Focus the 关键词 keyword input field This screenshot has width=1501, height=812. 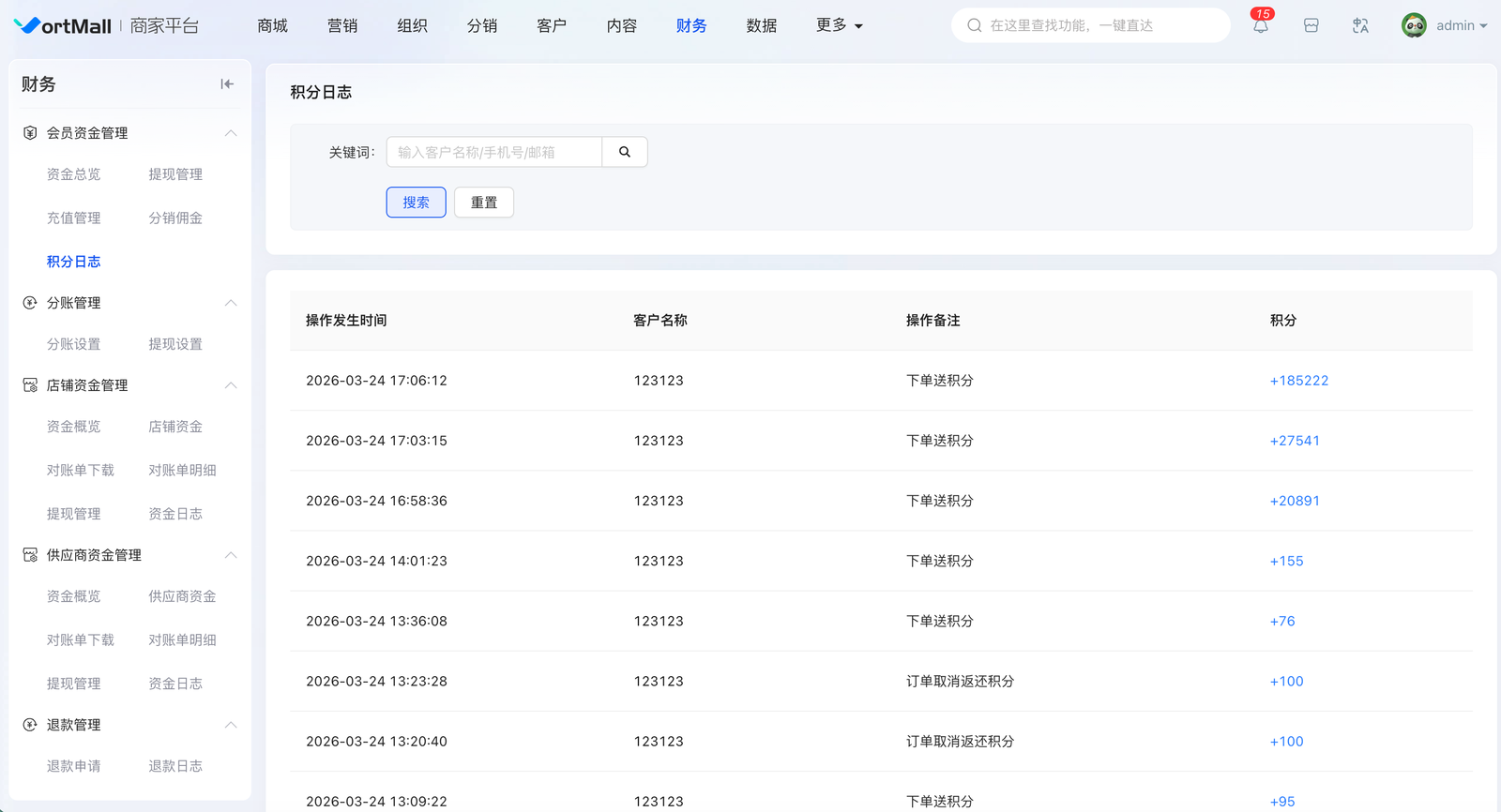coord(493,152)
